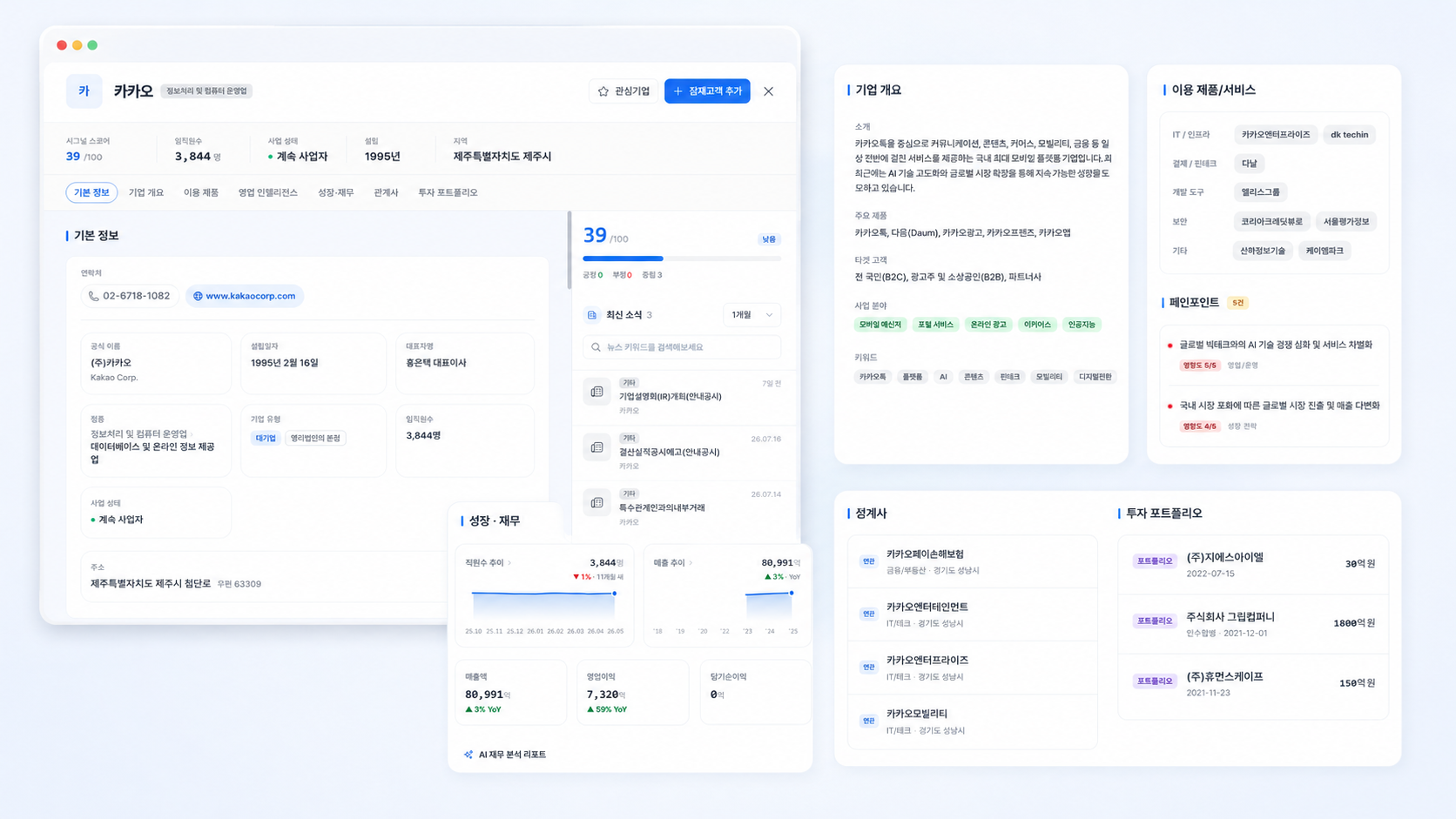Focus the news keyword search field
This screenshot has height=819, width=1456.
682,347
